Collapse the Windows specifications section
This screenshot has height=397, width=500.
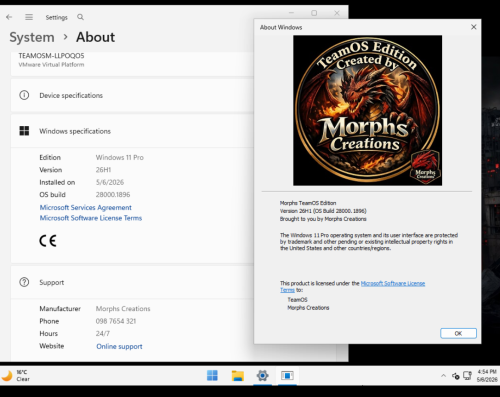pos(132,131)
